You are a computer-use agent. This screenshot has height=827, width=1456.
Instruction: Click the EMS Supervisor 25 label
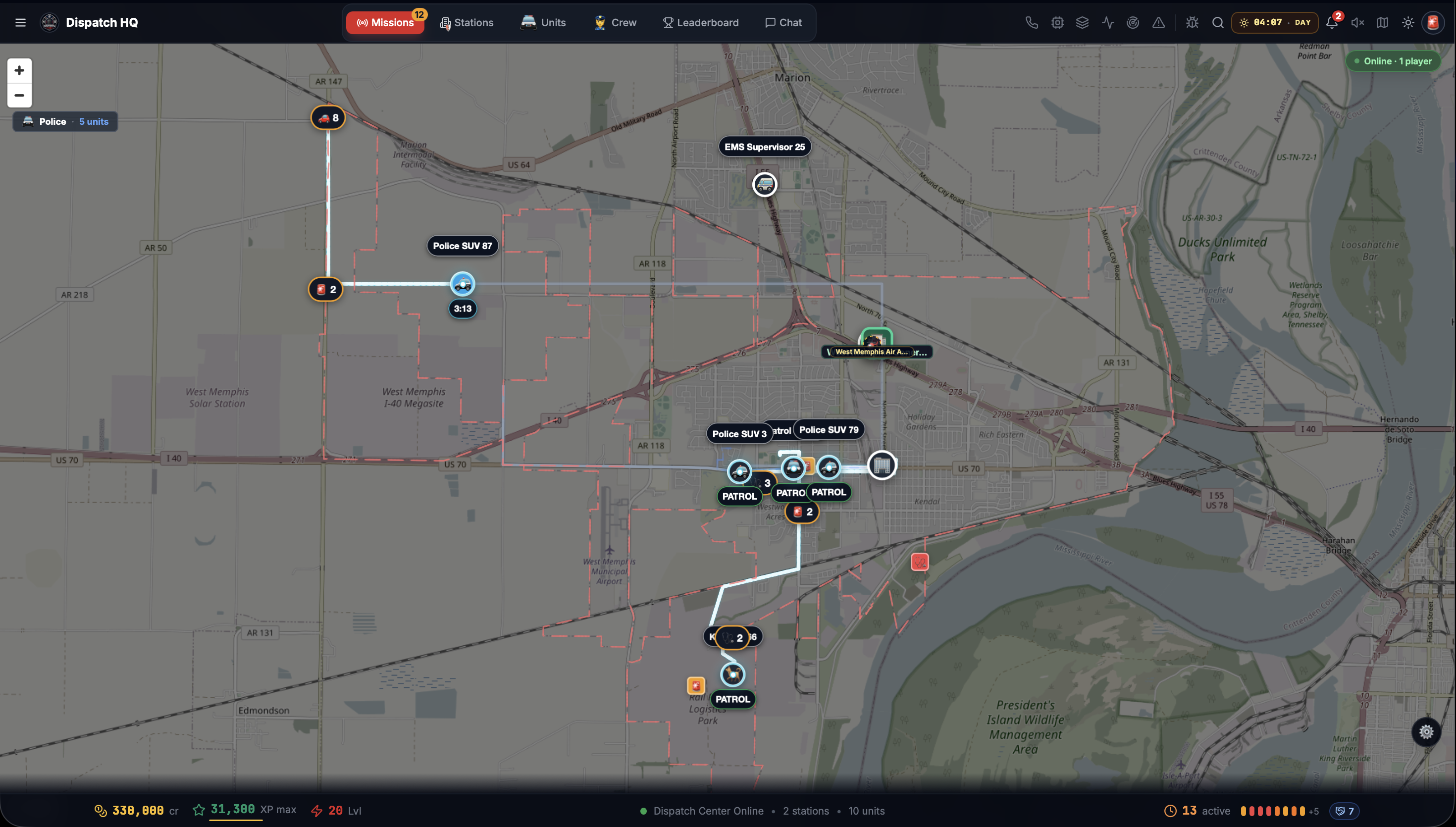tap(765, 147)
